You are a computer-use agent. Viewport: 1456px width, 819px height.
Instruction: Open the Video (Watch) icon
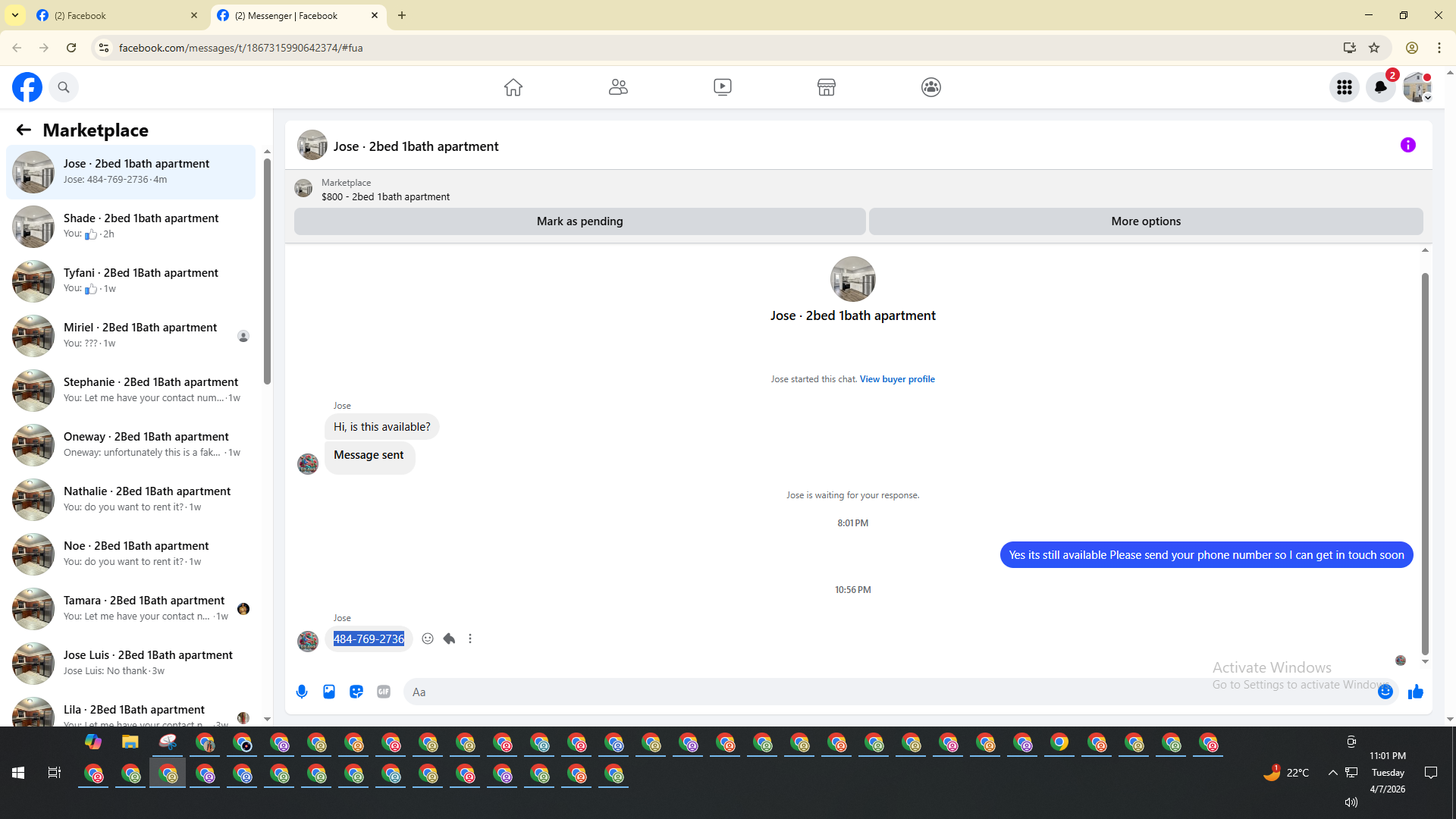click(723, 87)
